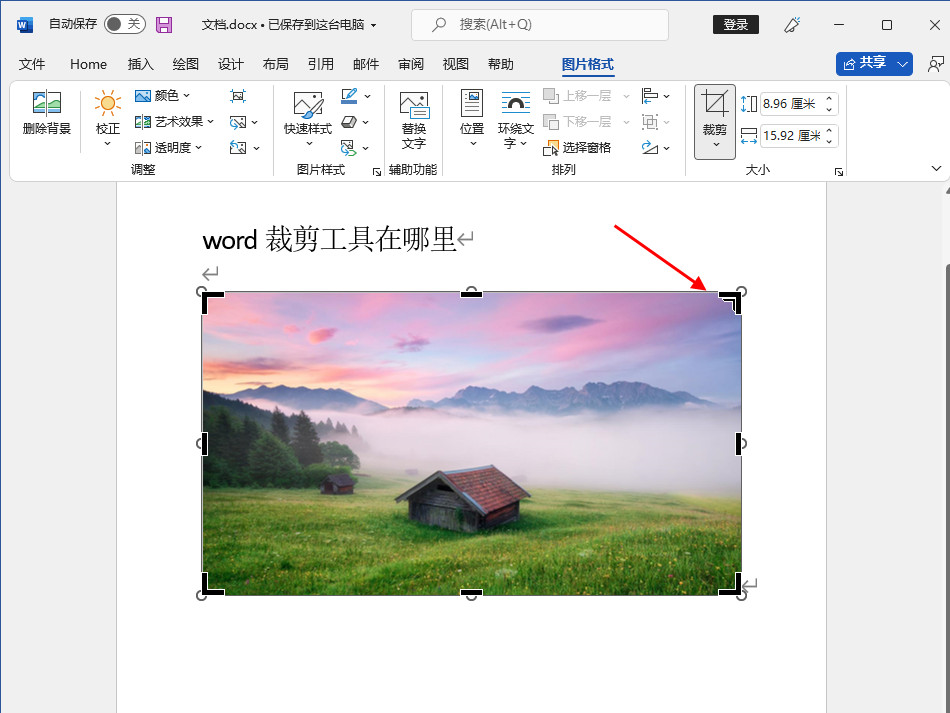Viewport: 950px width, 713px height.
Task: Switch to the Insert (插入) tab
Action: pyautogui.click(x=141, y=64)
